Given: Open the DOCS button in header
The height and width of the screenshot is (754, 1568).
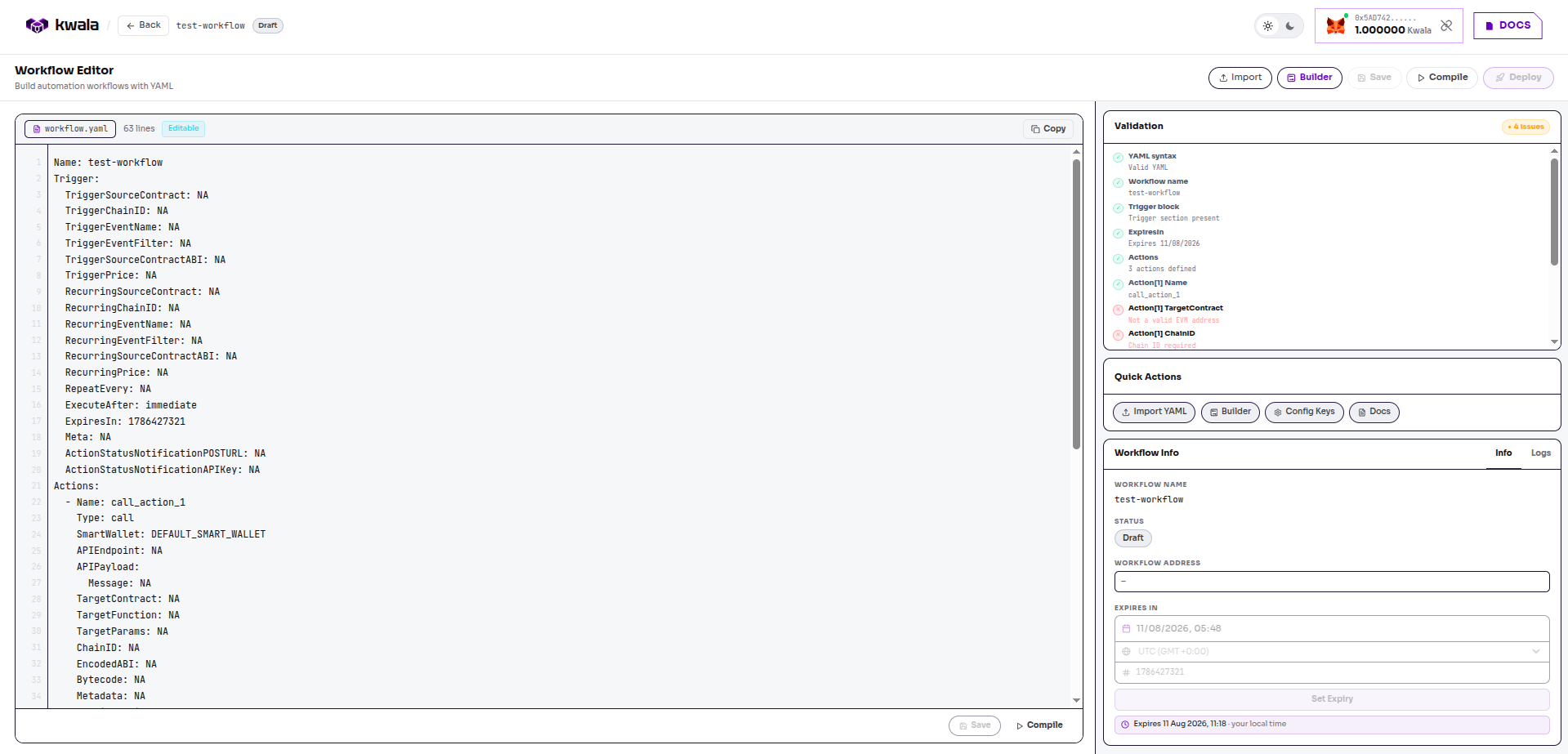Looking at the screenshot, I should (1508, 25).
